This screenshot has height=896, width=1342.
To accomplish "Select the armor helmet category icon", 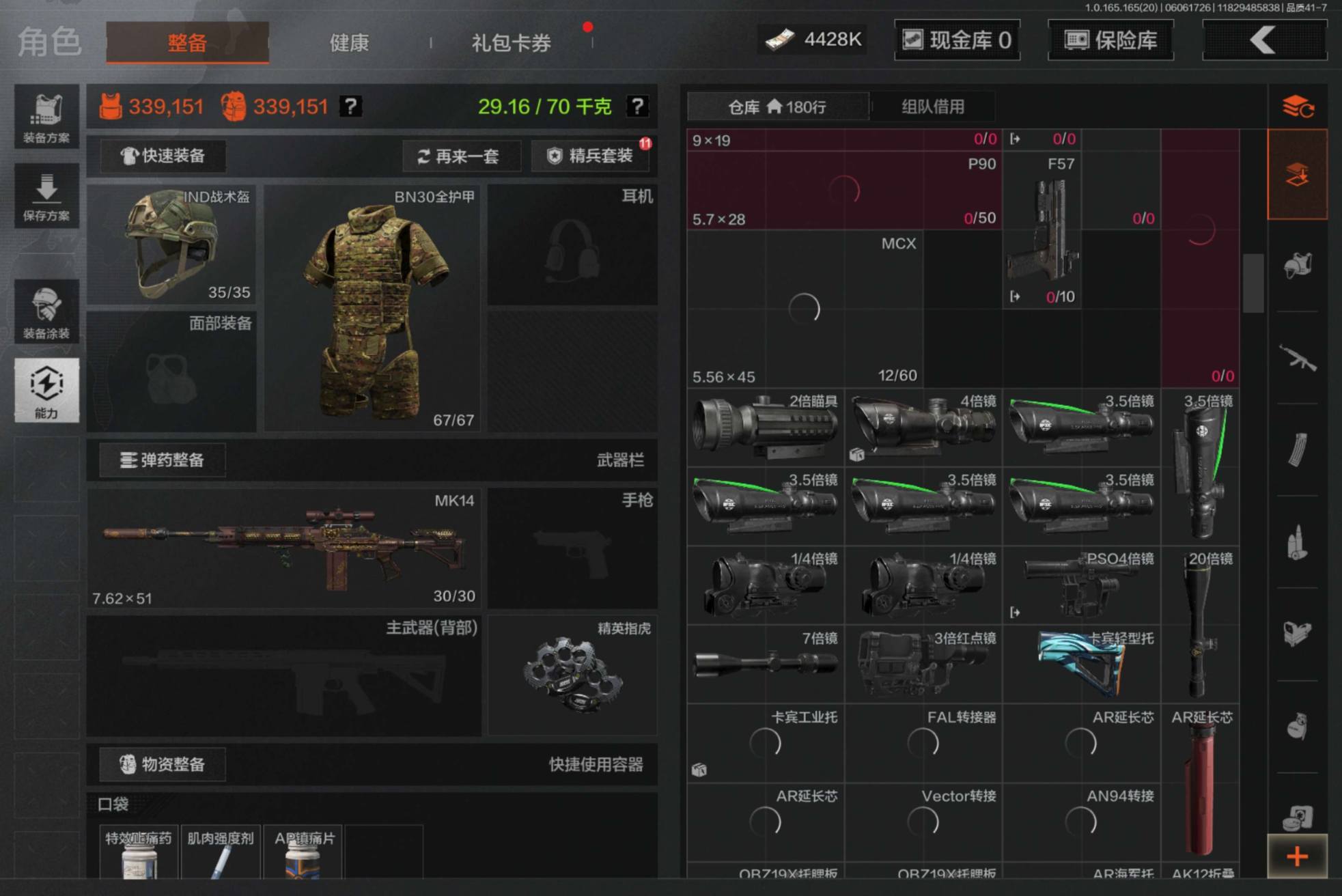I will point(1298,265).
